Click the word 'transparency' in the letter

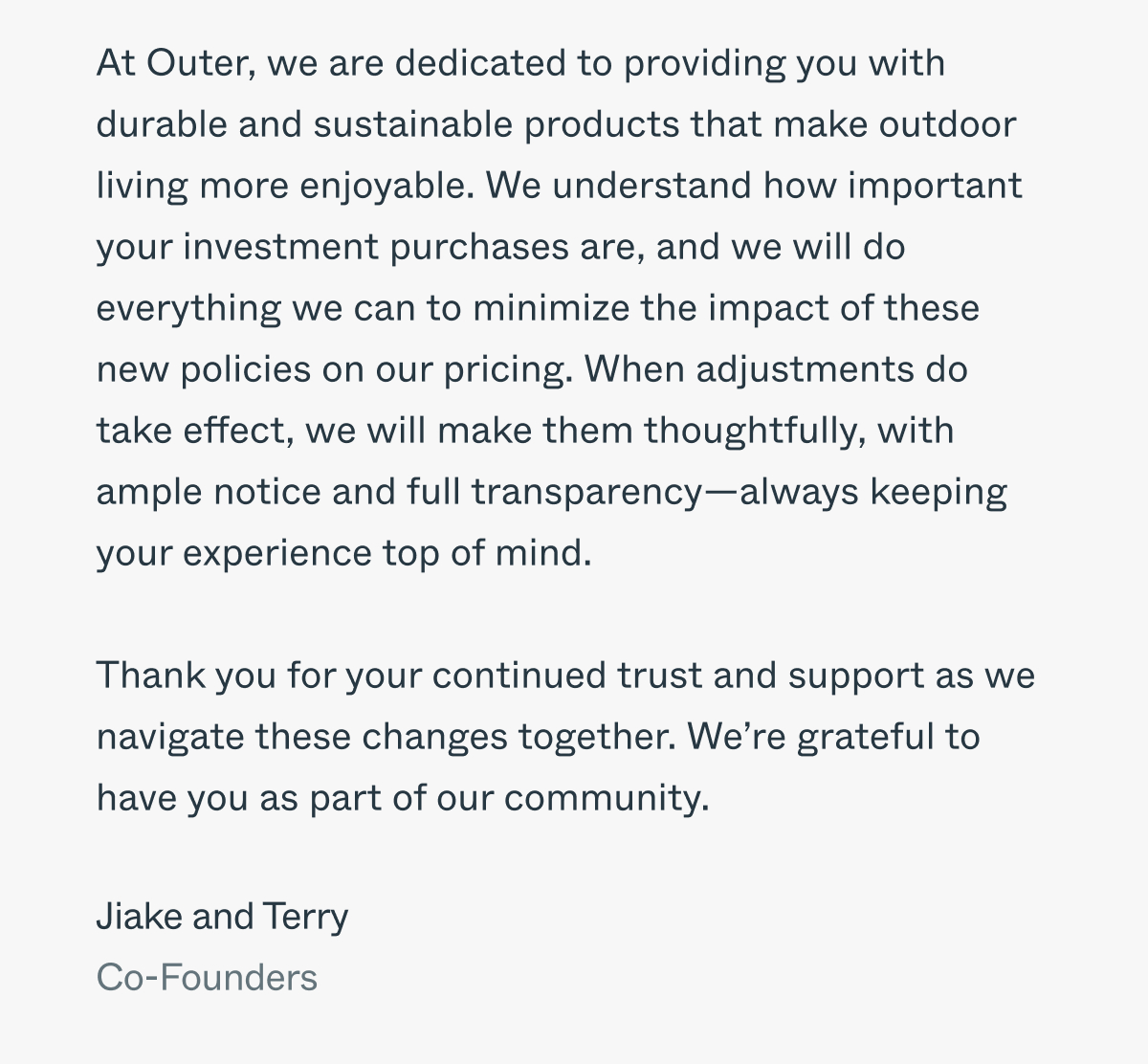pos(586,494)
